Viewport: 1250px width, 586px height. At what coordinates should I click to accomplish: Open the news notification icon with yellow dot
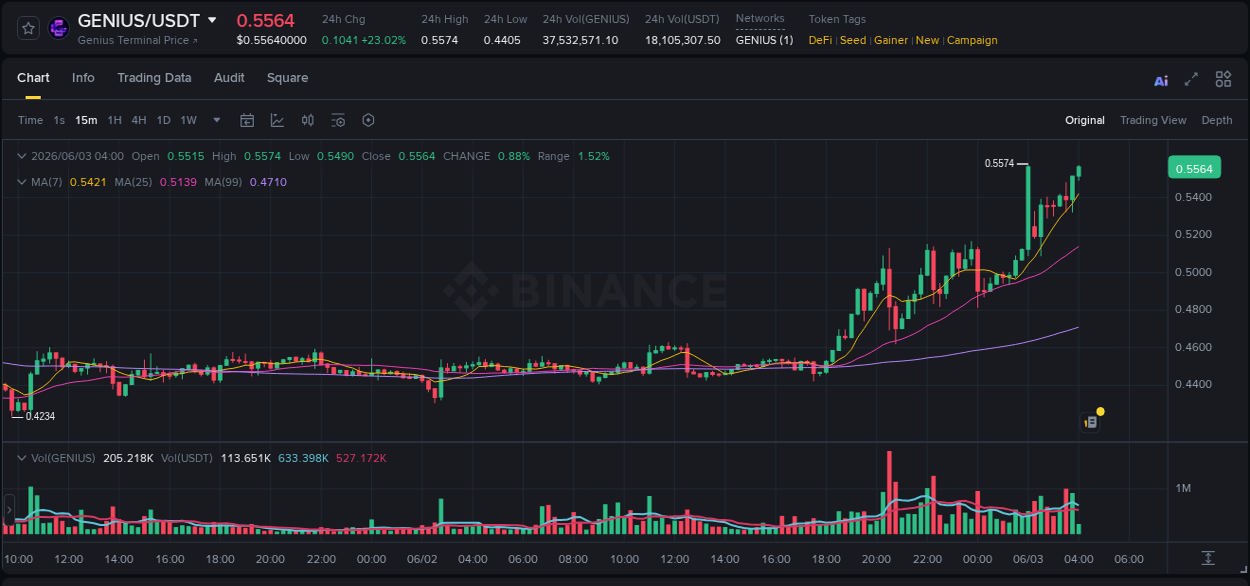pyautogui.click(x=1093, y=420)
